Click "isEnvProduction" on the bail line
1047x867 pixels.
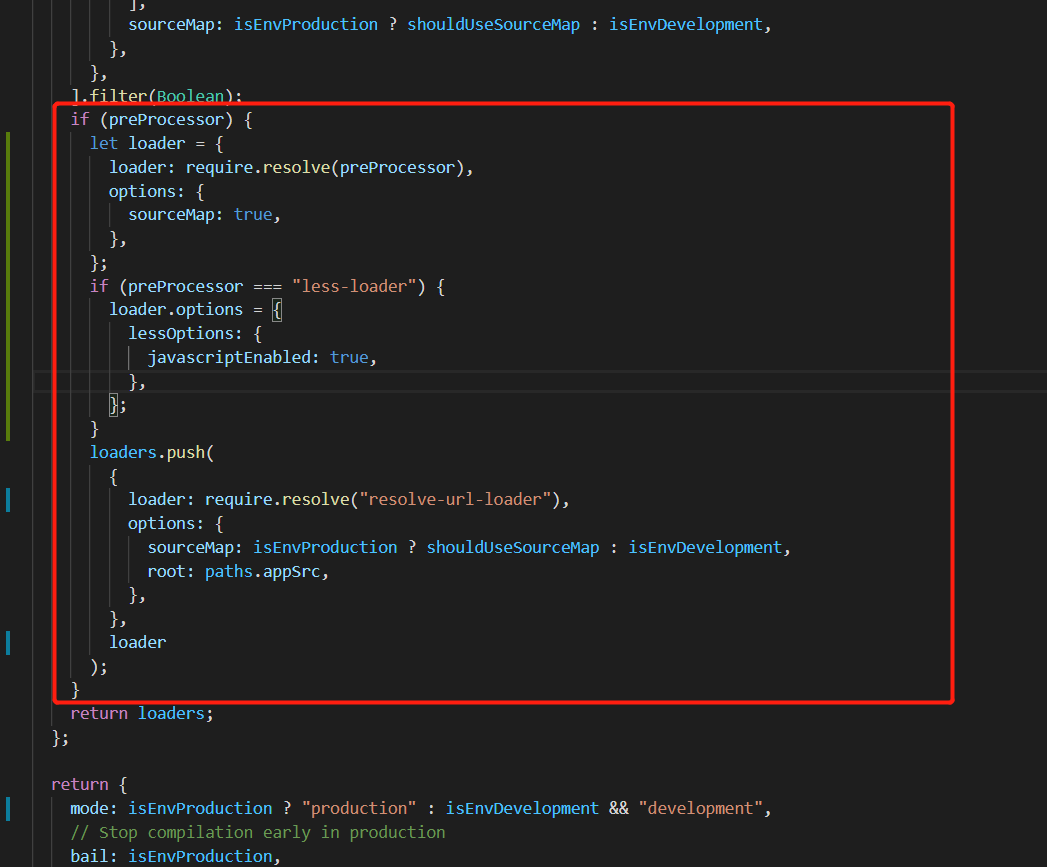[200, 856]
